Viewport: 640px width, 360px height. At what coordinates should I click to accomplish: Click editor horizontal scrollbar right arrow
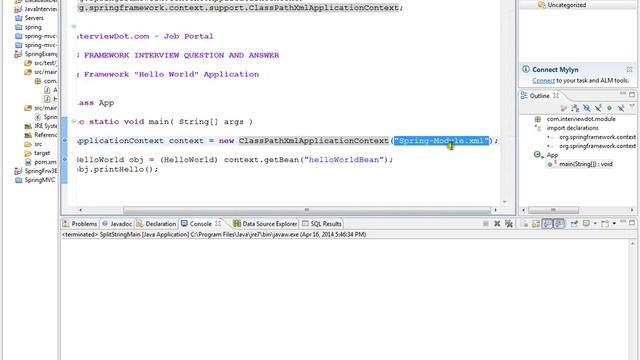[496, 210]
